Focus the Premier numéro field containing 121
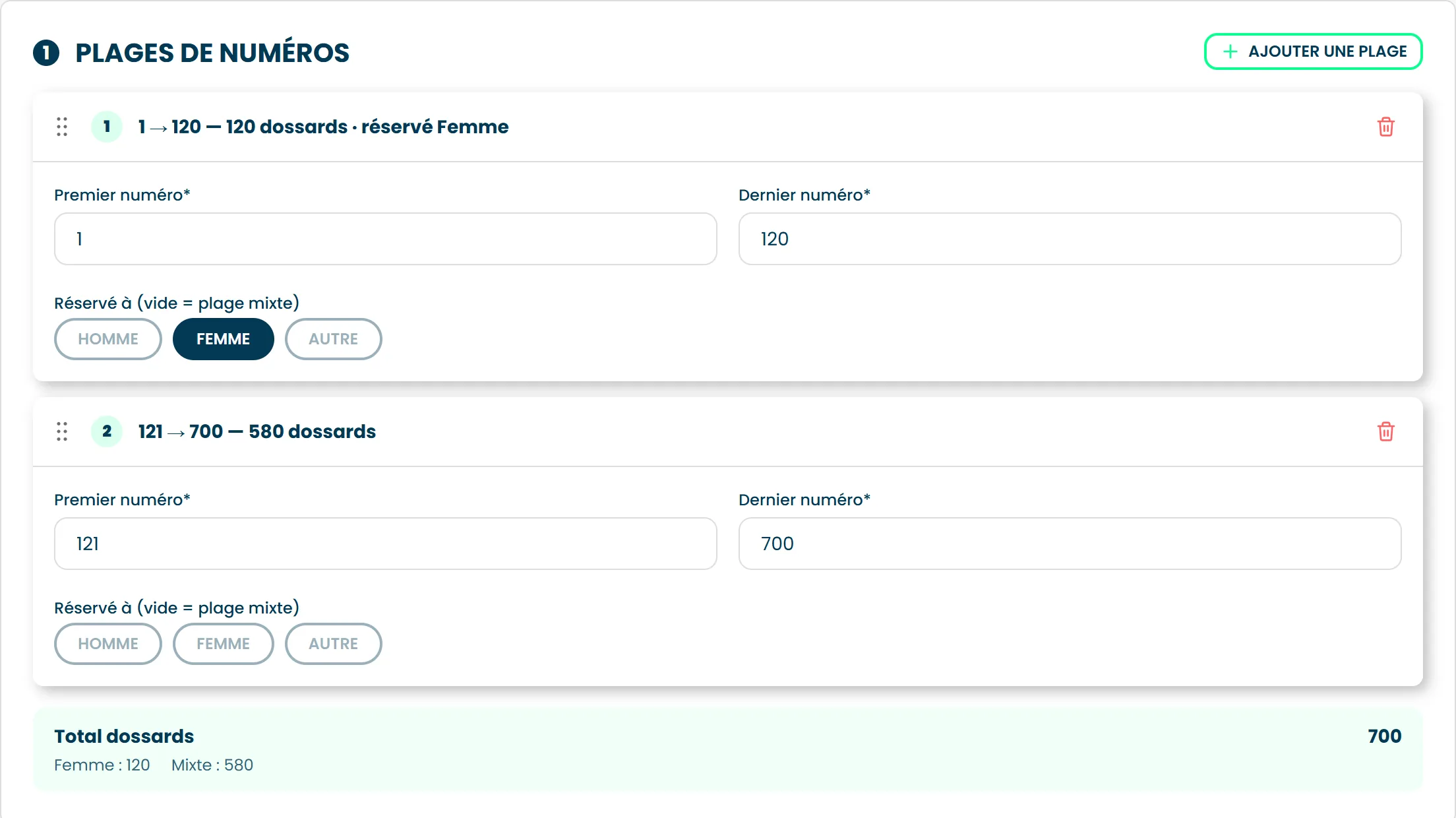Viewport: 1456px width, 818px height. pyautogui.click(x=385, y=544)
